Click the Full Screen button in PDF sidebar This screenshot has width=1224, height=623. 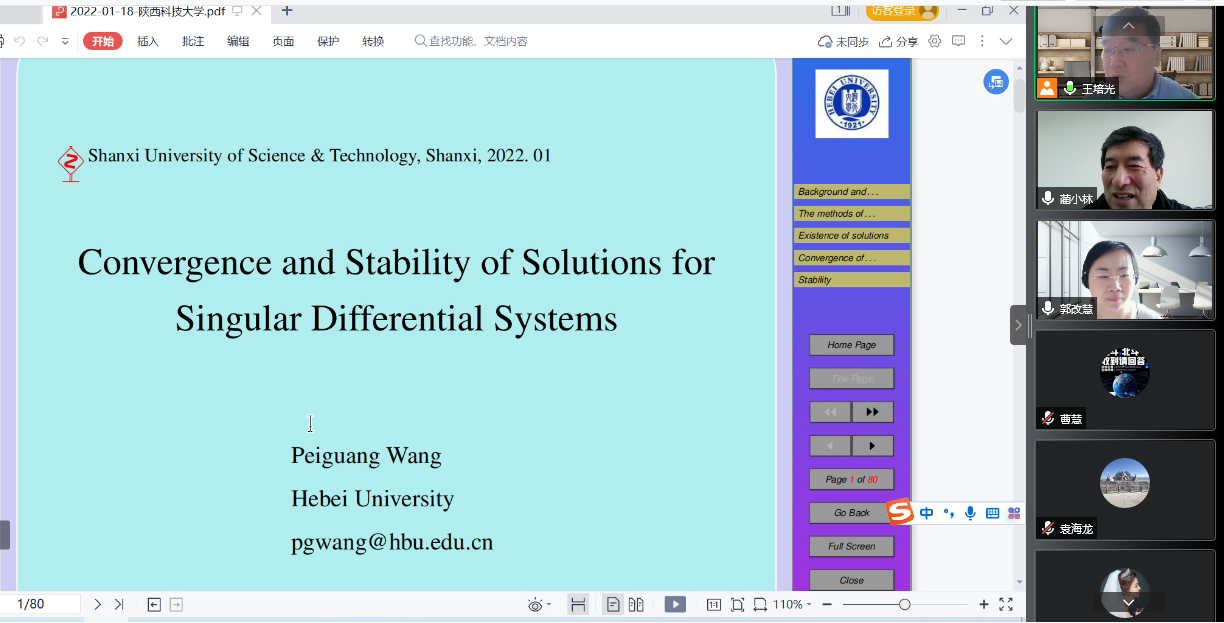pyautogui.click(x=851, y=546)
